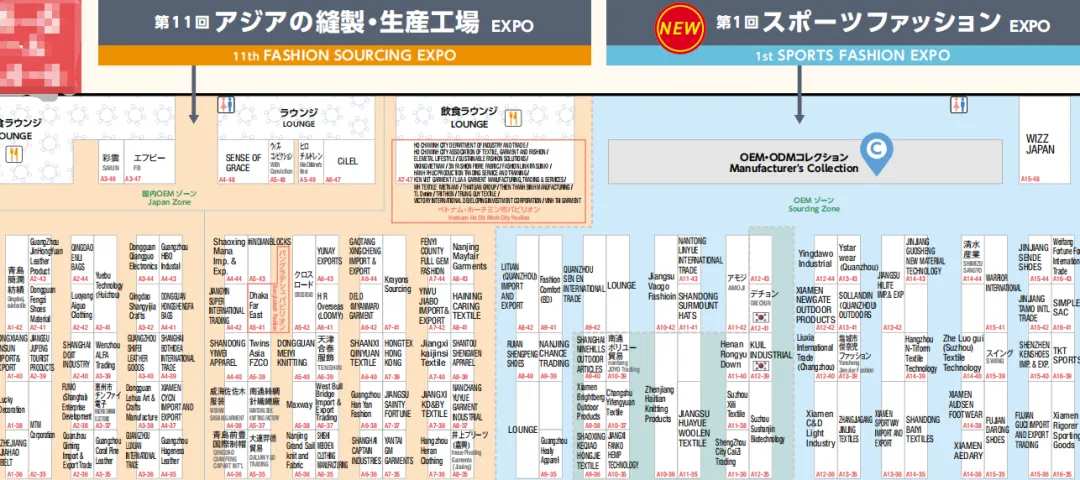Open OEM・ODMコレクション Manufacturer's Collection area

pyautogui.click(x=805, y=162)
